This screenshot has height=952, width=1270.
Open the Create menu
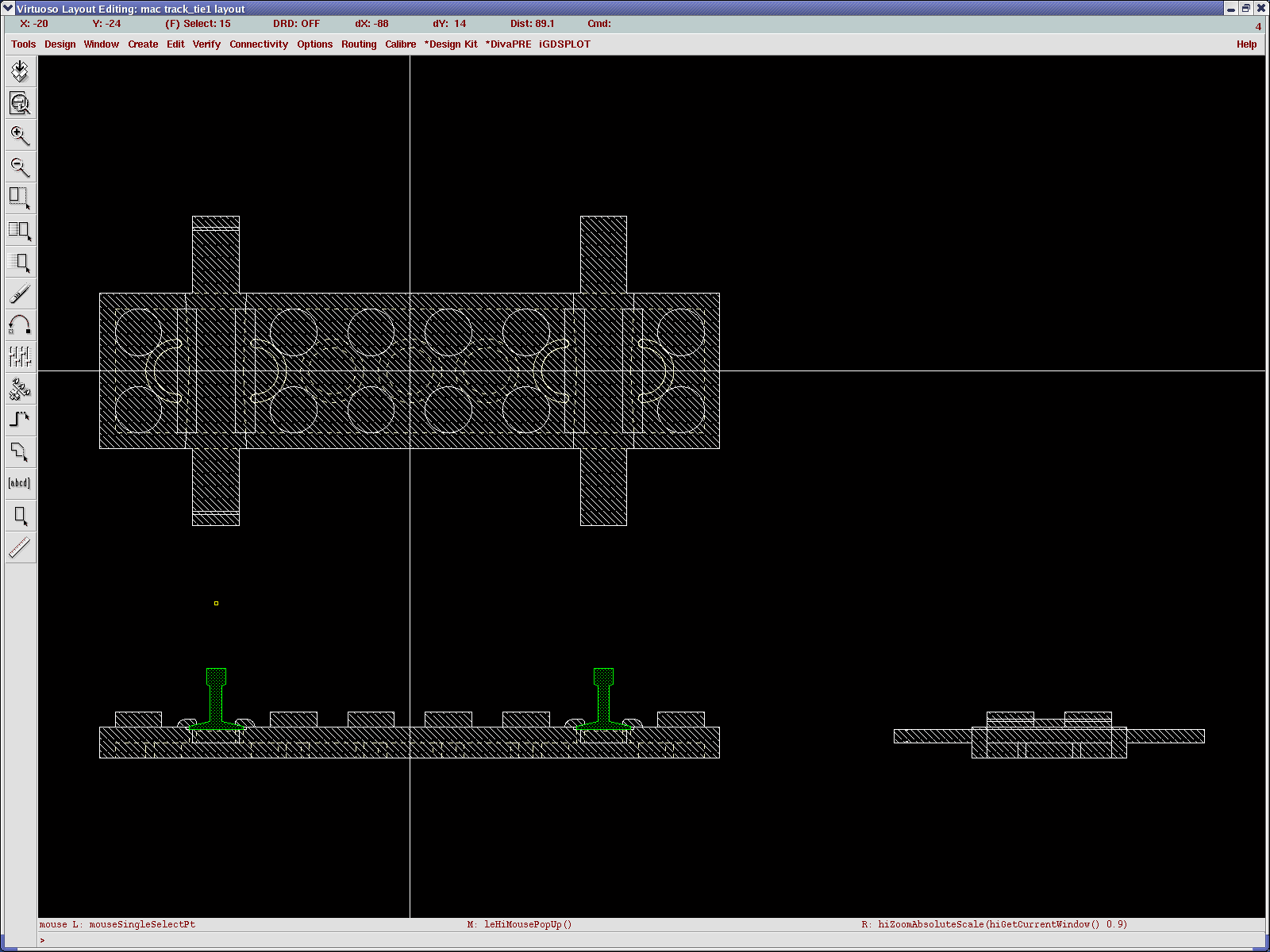[x=143, y=44]
